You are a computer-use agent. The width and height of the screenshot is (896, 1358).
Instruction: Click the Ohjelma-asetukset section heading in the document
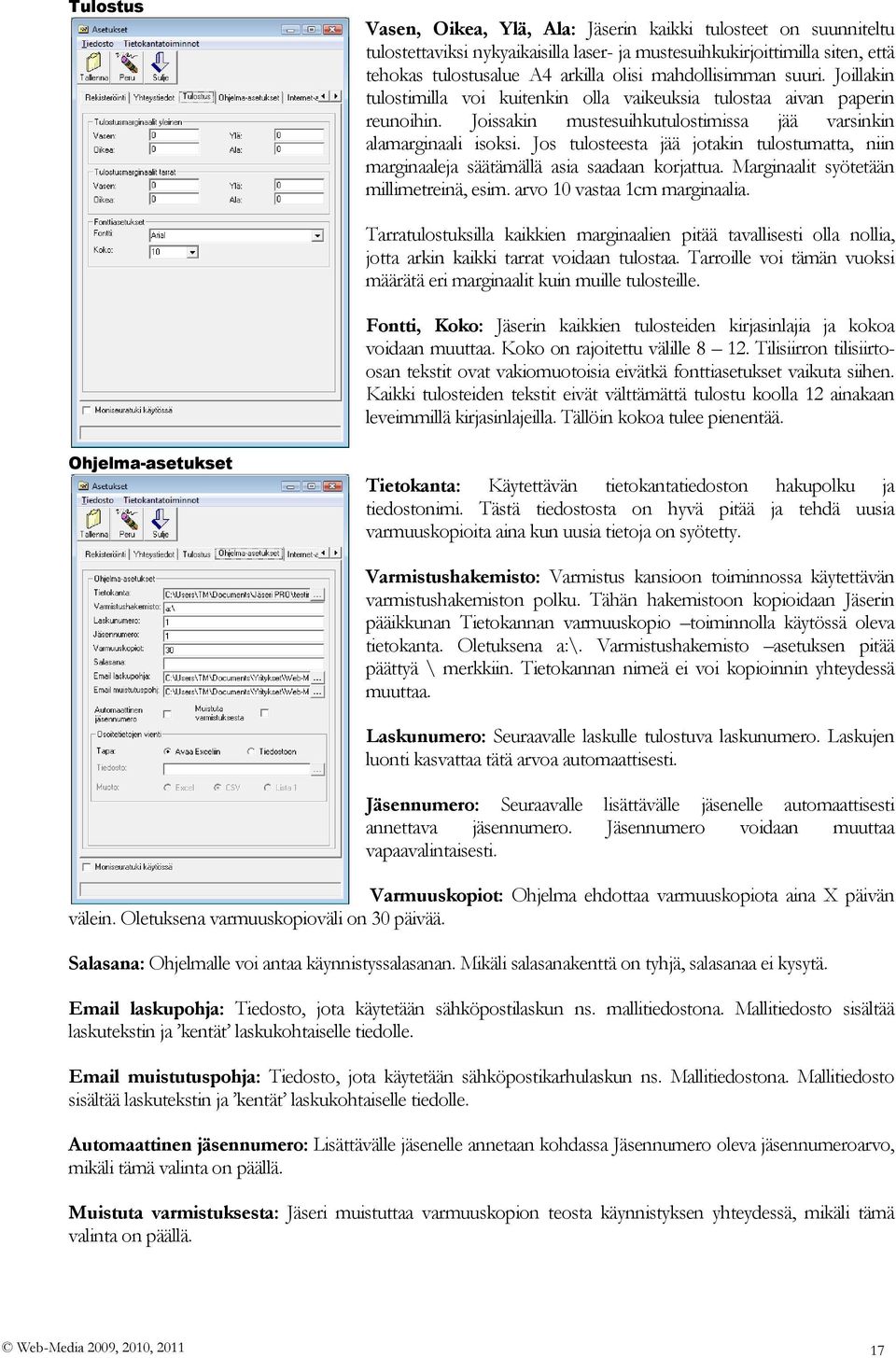tap(150, 463)
